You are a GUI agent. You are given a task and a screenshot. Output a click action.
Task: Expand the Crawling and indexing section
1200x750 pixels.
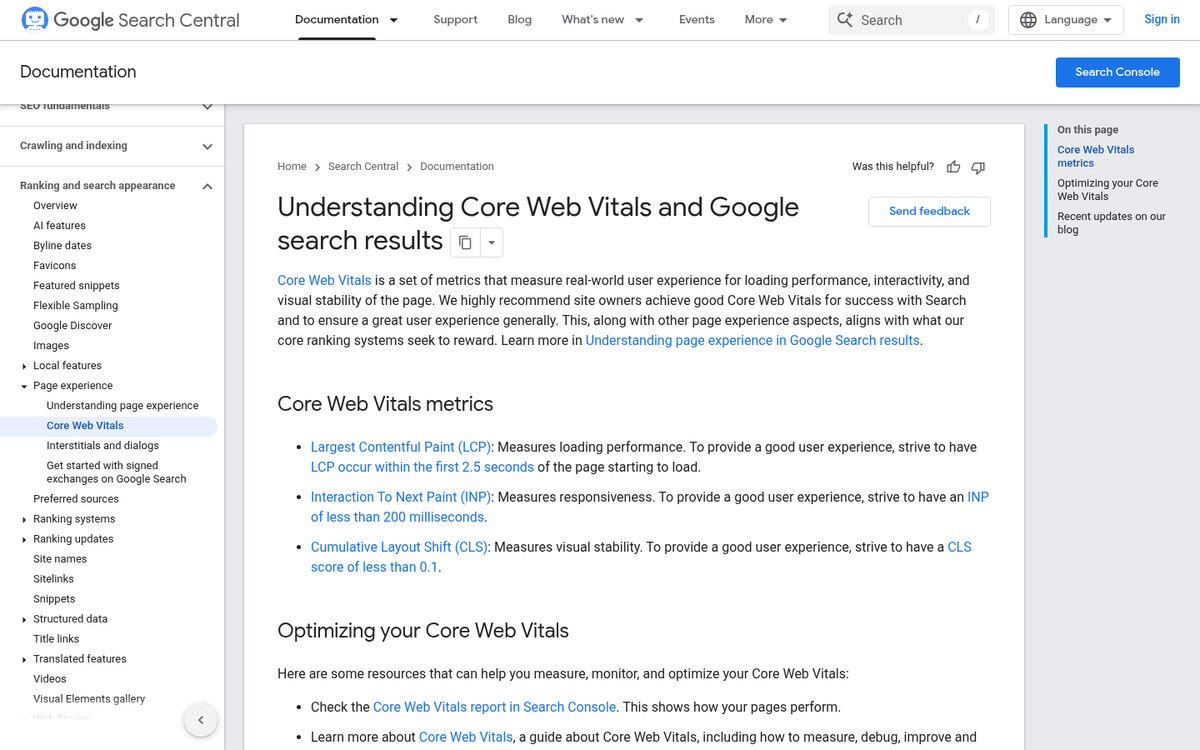(207, 146)
